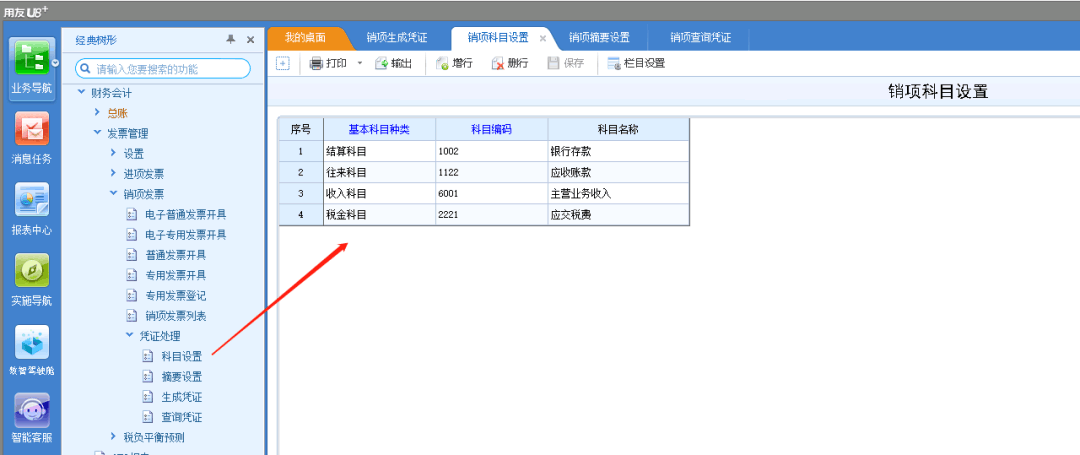Open the 业务导航 sidebar icon

(x=31, y=64)
